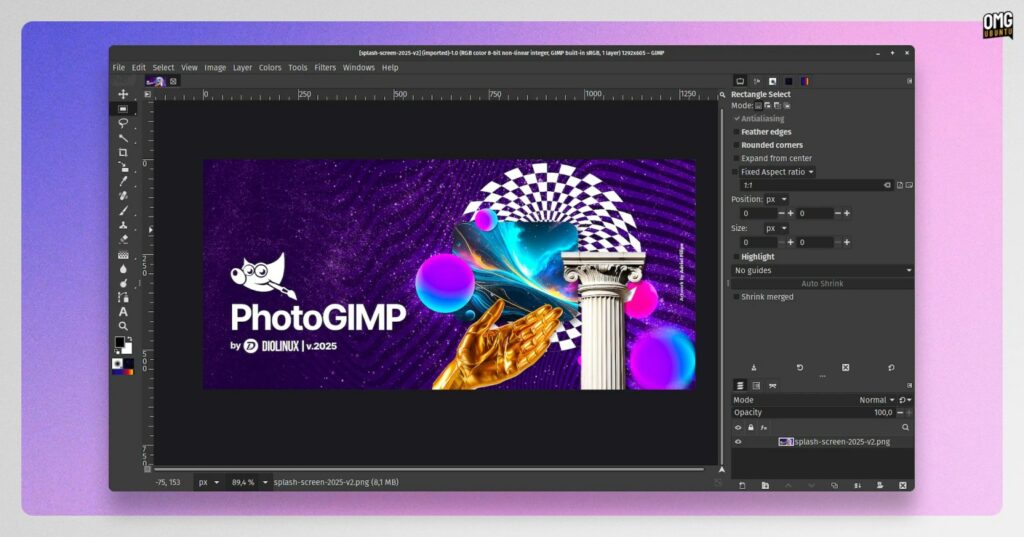Create a new layer from the layers panel
Image resolution: width=1024 pixels, height=537 pixels.
(742, 485)
